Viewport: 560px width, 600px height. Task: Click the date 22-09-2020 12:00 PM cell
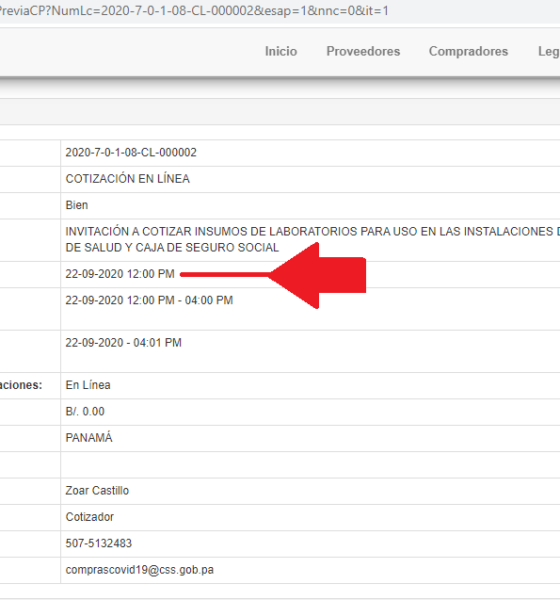click(x=120, y=274)
